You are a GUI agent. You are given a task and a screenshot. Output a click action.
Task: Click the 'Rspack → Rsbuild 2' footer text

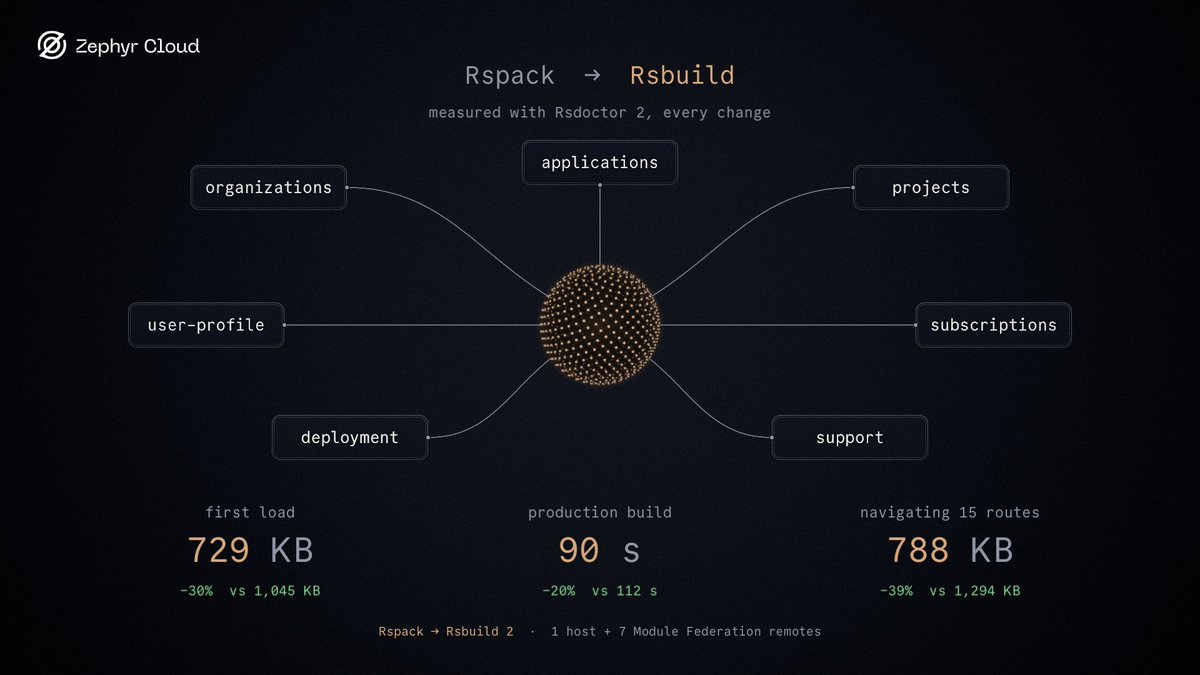pos(446,631)
